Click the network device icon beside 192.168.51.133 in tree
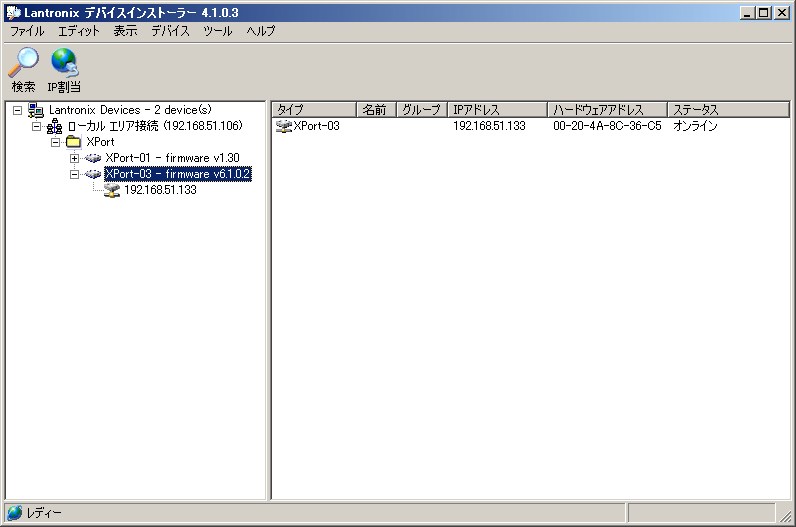 (112, 190)
